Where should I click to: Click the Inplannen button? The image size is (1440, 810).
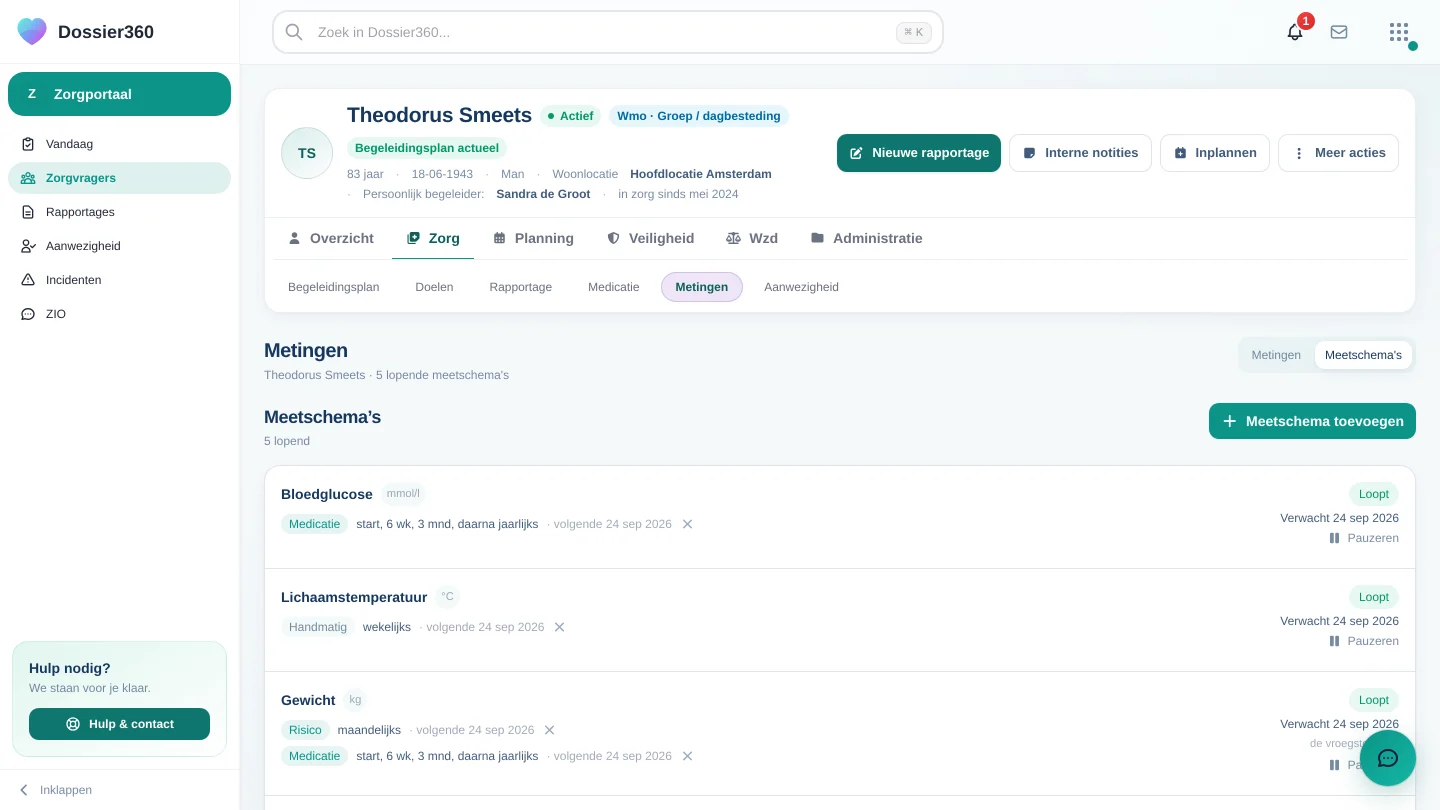pos(1215,153)
